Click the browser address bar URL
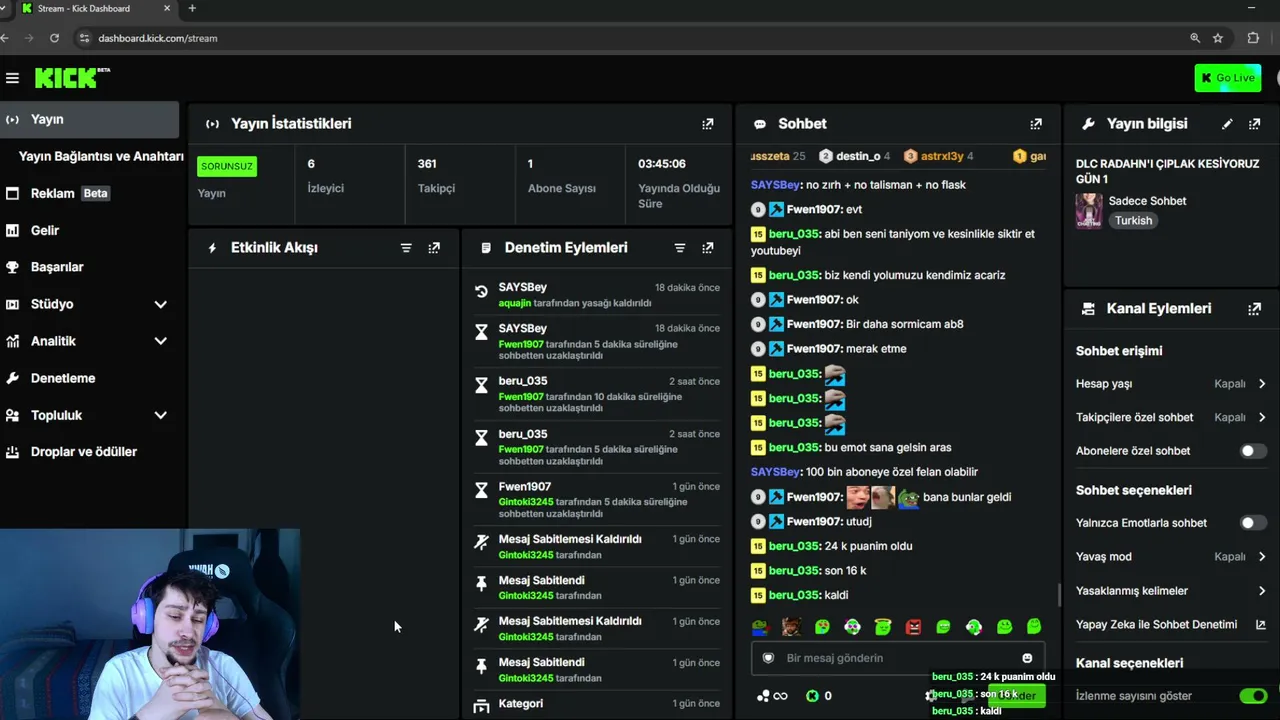 158,38
